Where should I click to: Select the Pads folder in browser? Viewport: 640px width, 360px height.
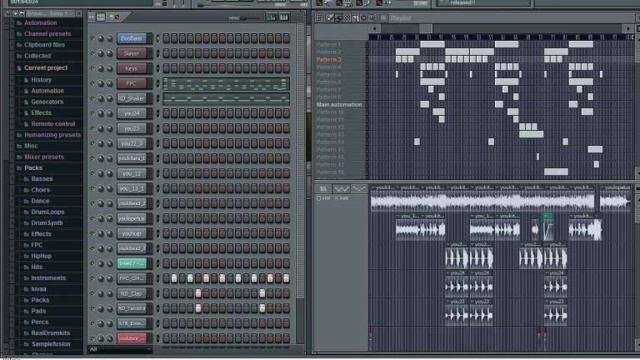pyautogui.click(x=38, y=311)
